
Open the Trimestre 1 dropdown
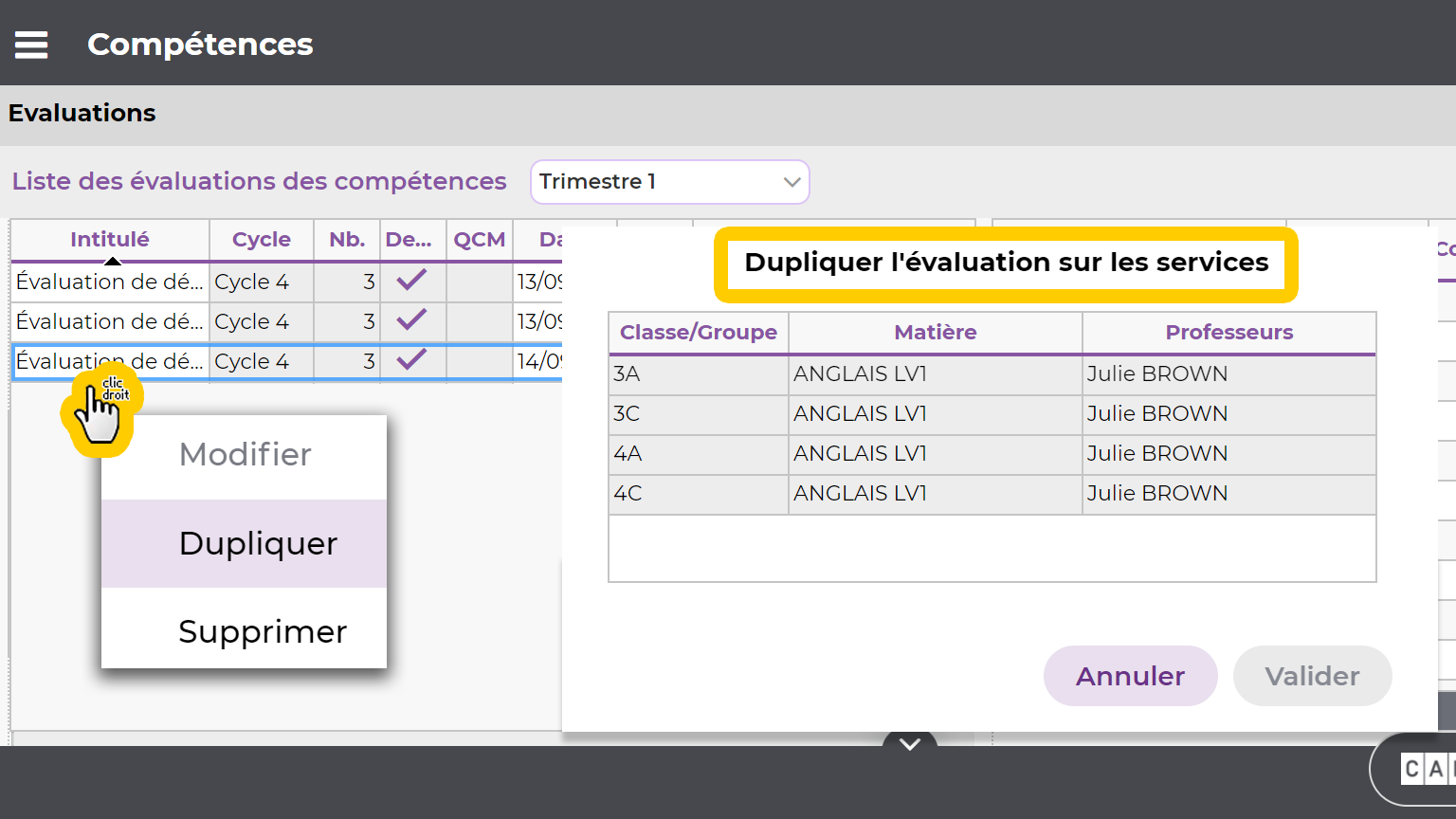point(670,182)
